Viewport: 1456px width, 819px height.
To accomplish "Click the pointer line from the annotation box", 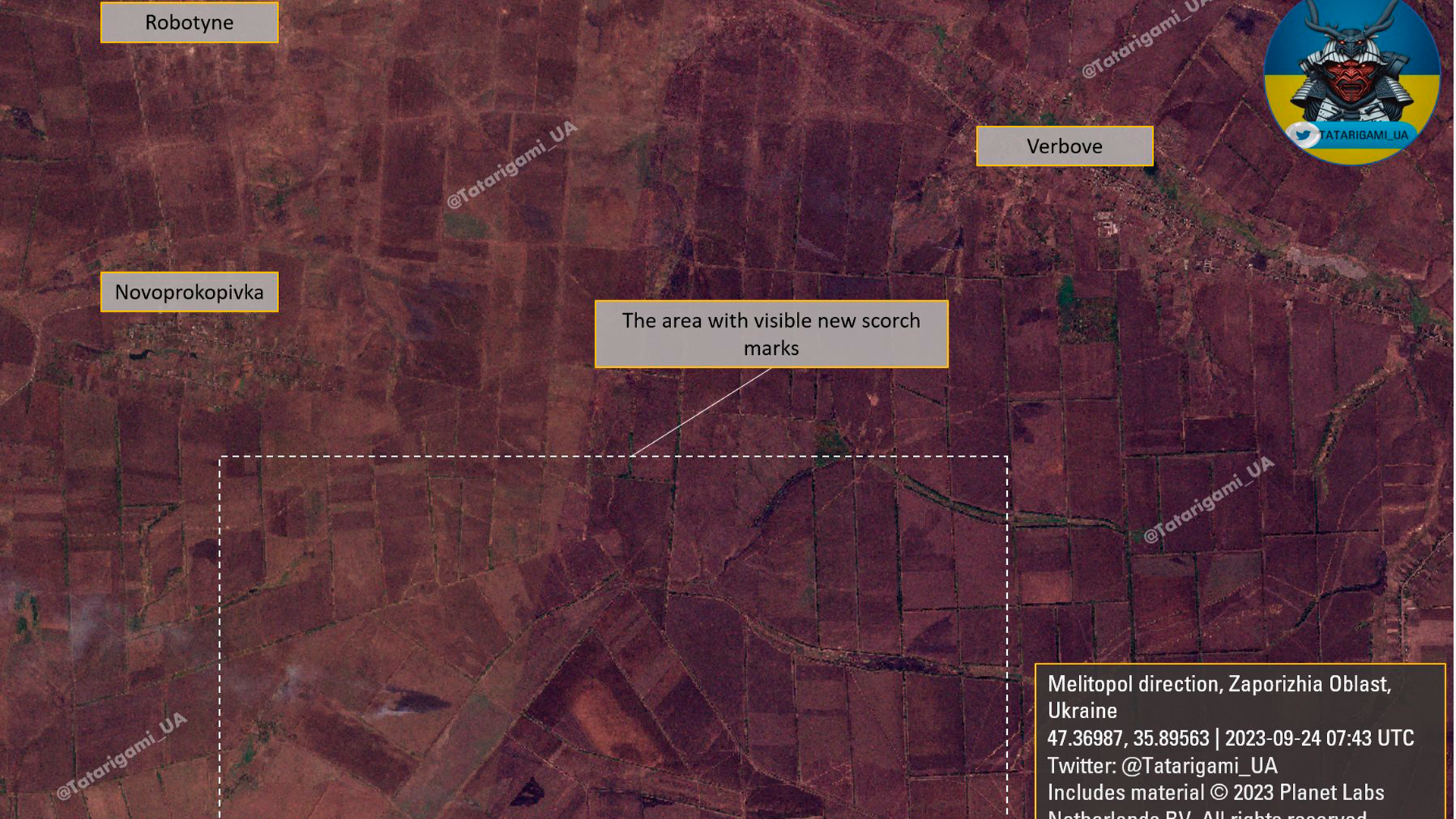I will pyautogui.click(x=701, y=412).
